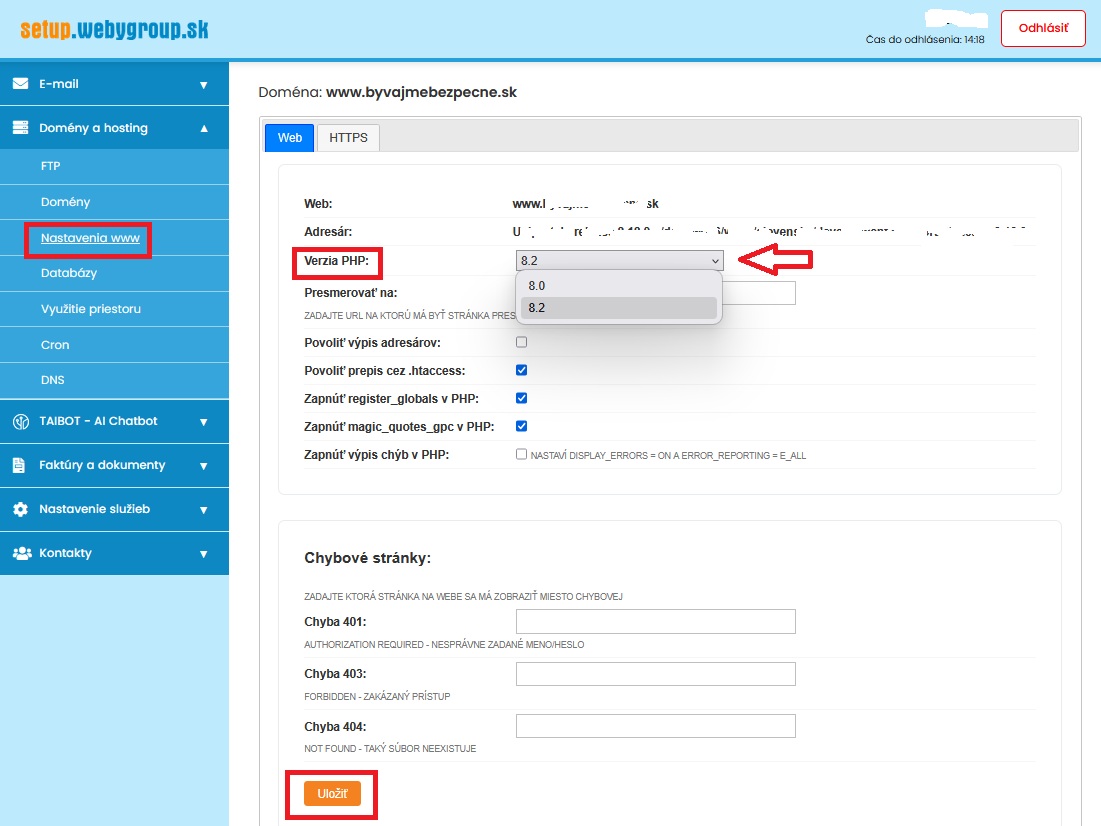Click the Nastavenie služieb gear icon
Viewport: 1101px width, 826px height.
click(x=20, y=509)
